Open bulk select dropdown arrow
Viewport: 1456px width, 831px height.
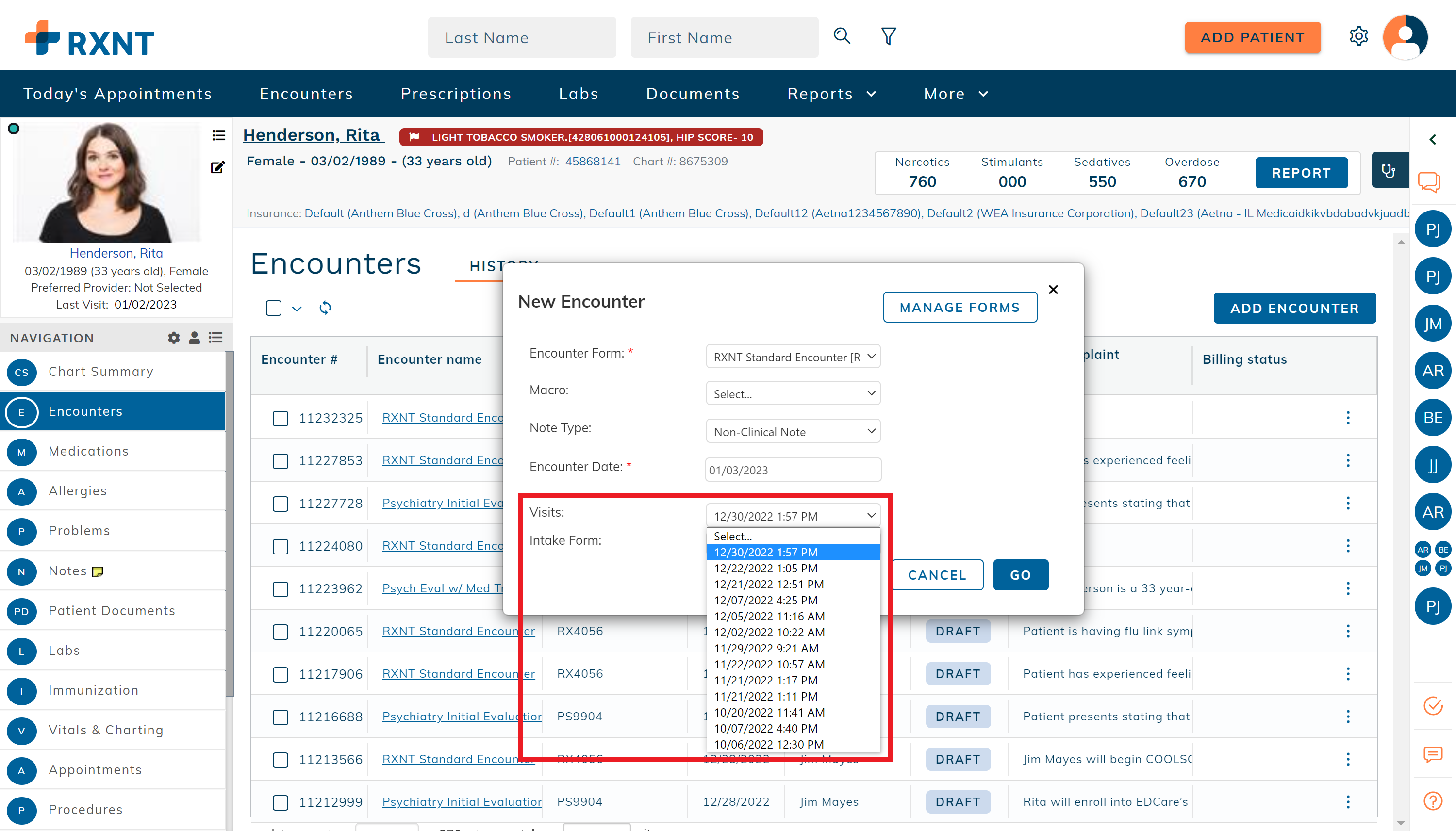click(297, 309)
